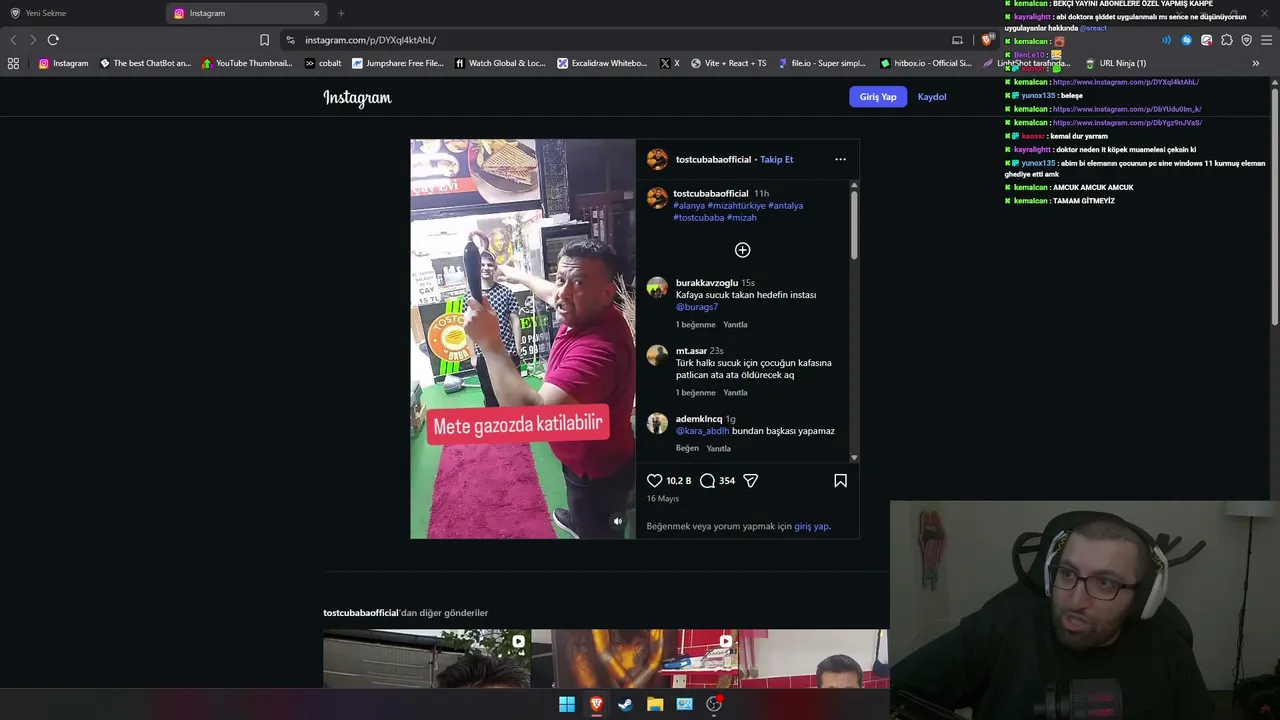Open mt.asar's profile from the comment

tap(691, 351)
